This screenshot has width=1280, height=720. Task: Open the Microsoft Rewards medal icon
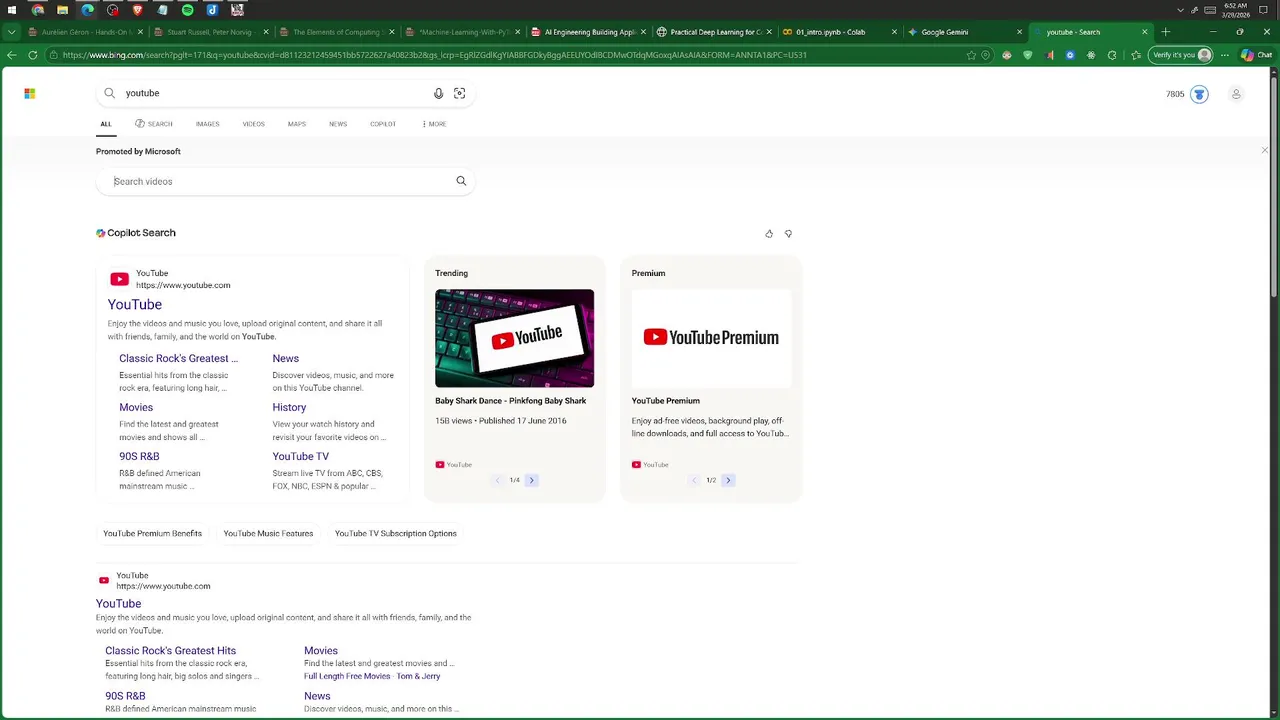[x=1199, y=94]
